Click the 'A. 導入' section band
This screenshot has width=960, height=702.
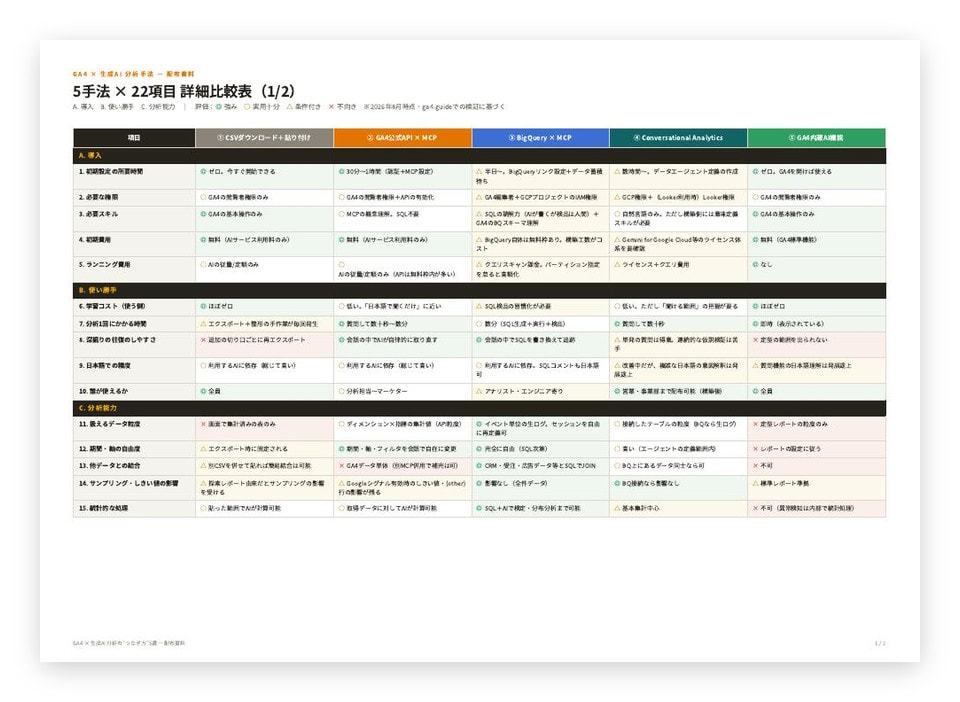tap(479, 155)
